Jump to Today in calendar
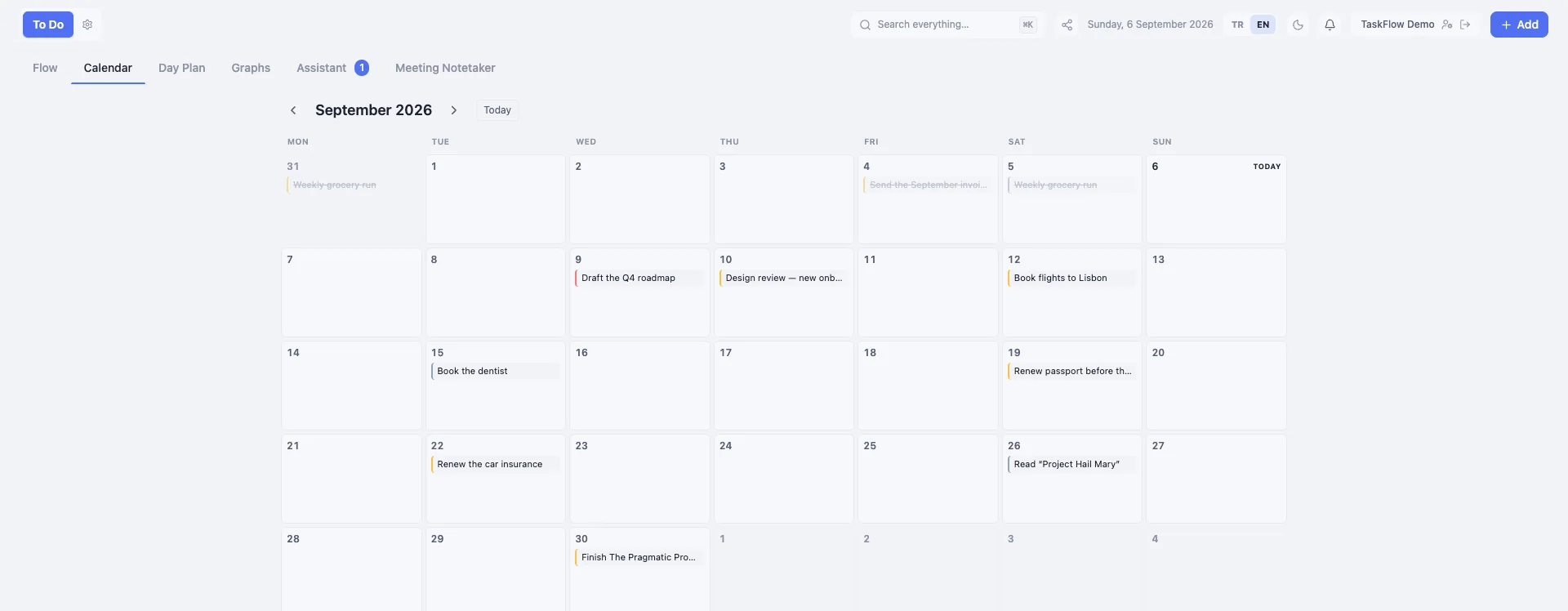Image resolution: width=1568 pixels, height=611 pixels. [497, 110]
